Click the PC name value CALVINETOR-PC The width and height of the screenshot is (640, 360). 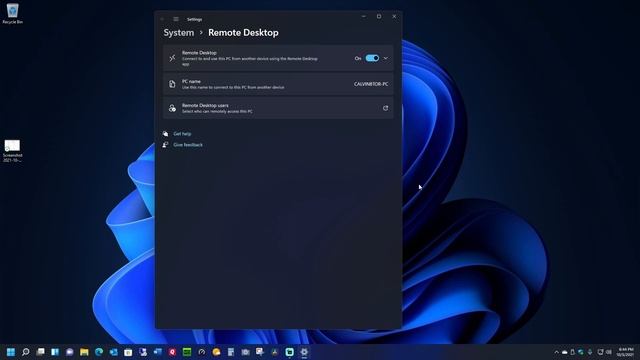click(x=371, y=84)
